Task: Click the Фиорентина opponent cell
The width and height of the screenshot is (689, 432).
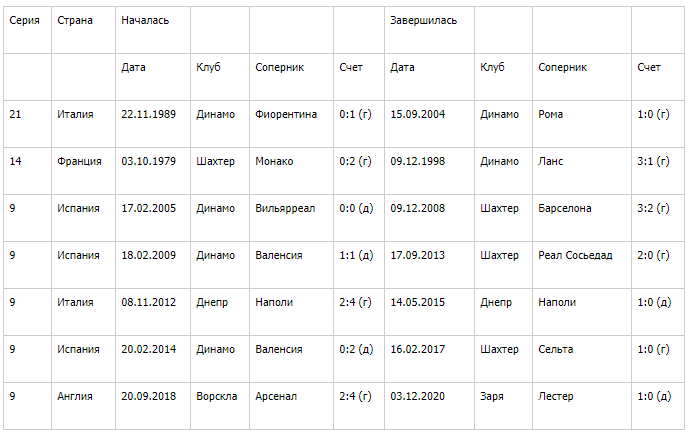Action: click(286, 114)
